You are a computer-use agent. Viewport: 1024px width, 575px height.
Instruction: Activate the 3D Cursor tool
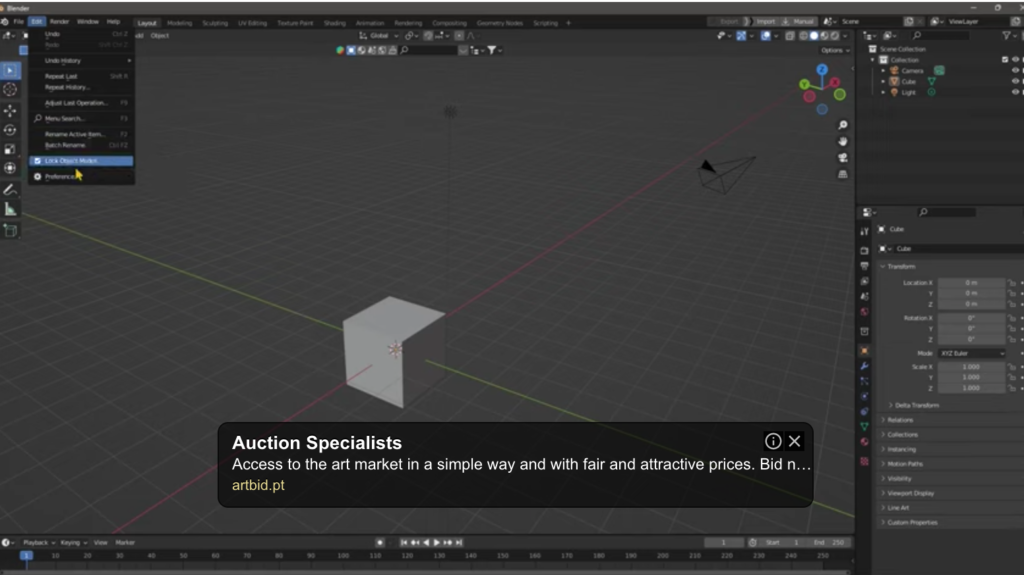(x=10, y=90)
